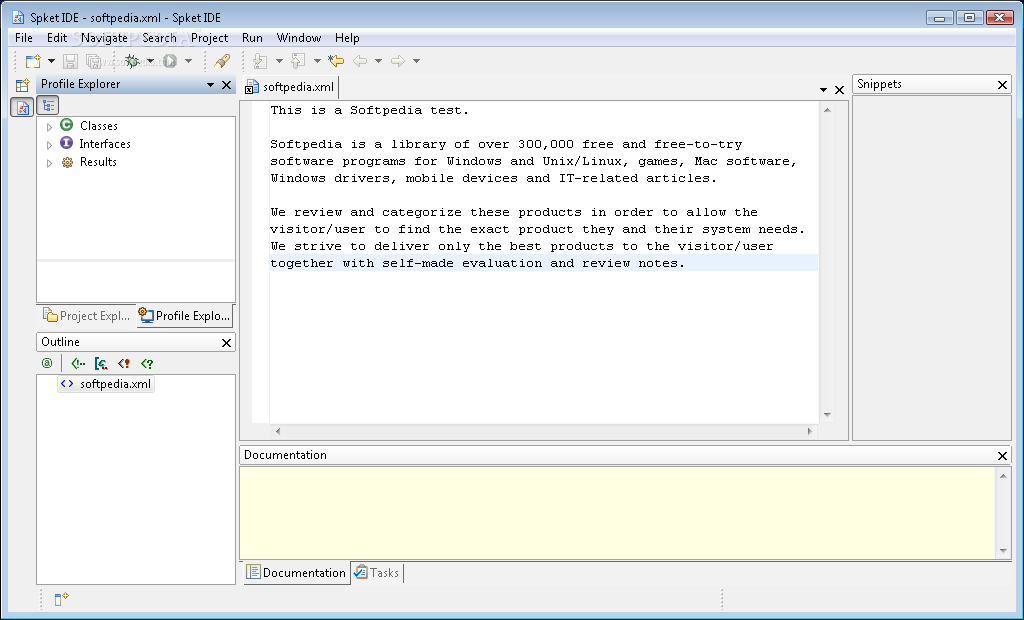Viewport: 1024px width, 620px height.
Task: Click the Next Annotation icon
Action: pyautogui.click(x=261, y=61)
